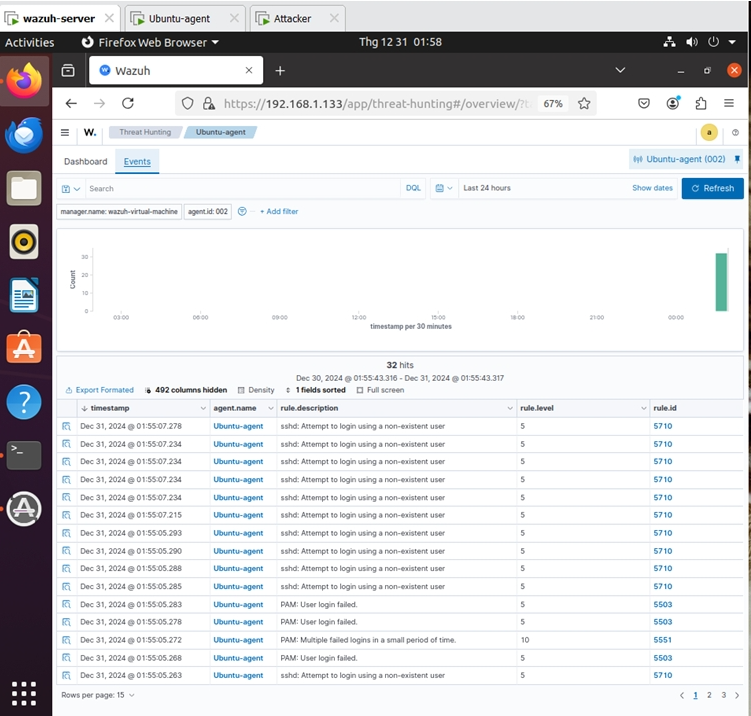Open agent.name column options chevron
The width and height of the screenshot is (751, 716).
coord(271,409)
